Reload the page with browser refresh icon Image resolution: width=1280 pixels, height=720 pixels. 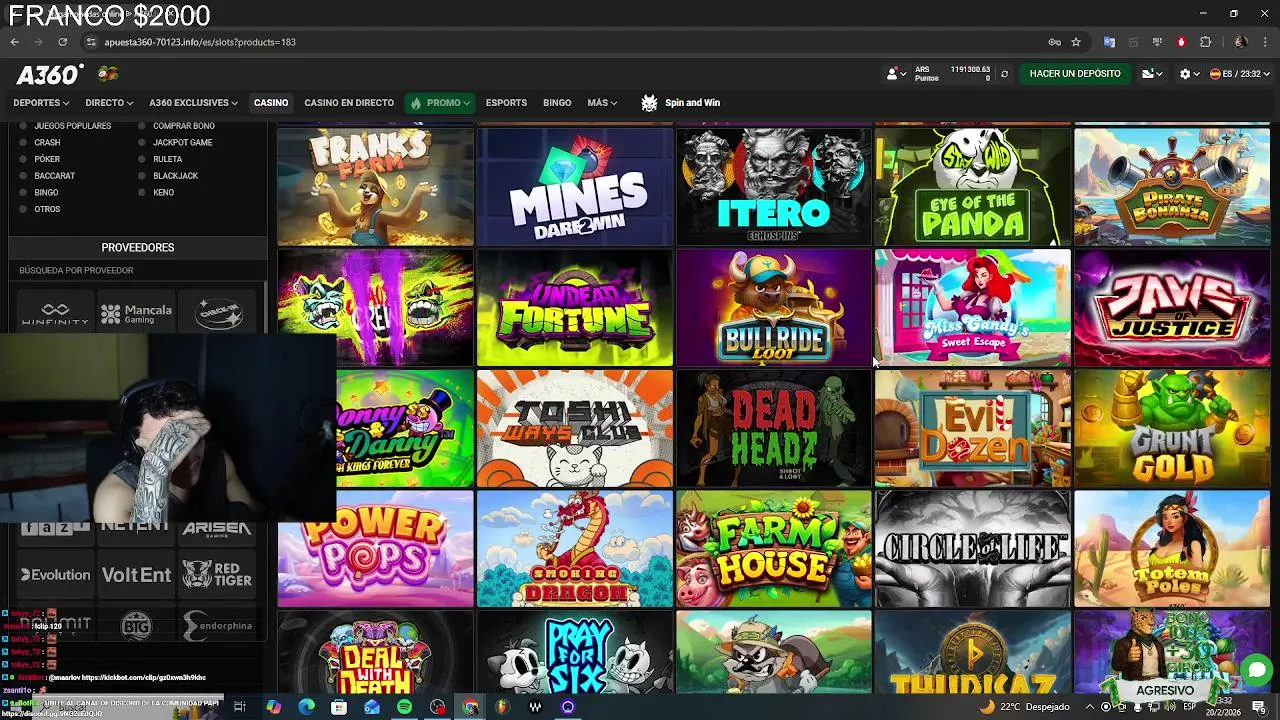click(62, 42)
